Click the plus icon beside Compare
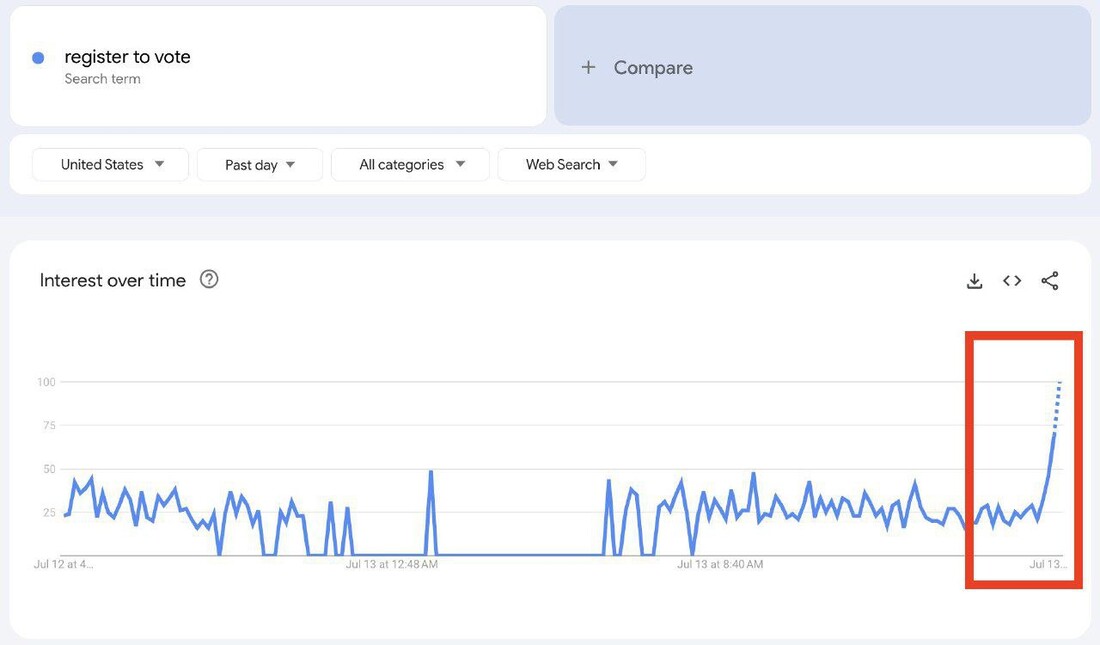The width and height of the screenshot is (1100, 645). point(589,67)
